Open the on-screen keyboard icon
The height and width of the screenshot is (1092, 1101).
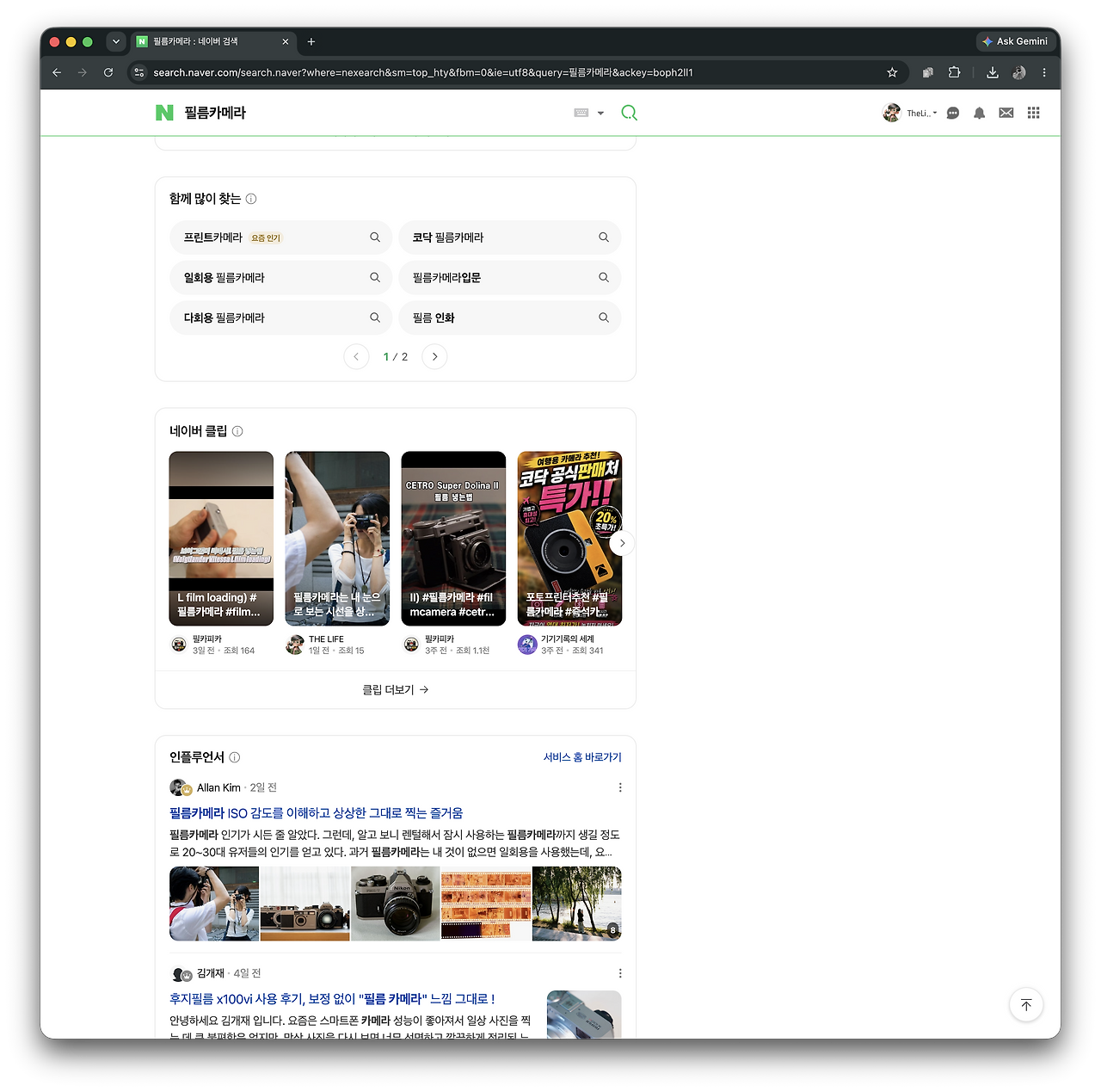(581, 113)
